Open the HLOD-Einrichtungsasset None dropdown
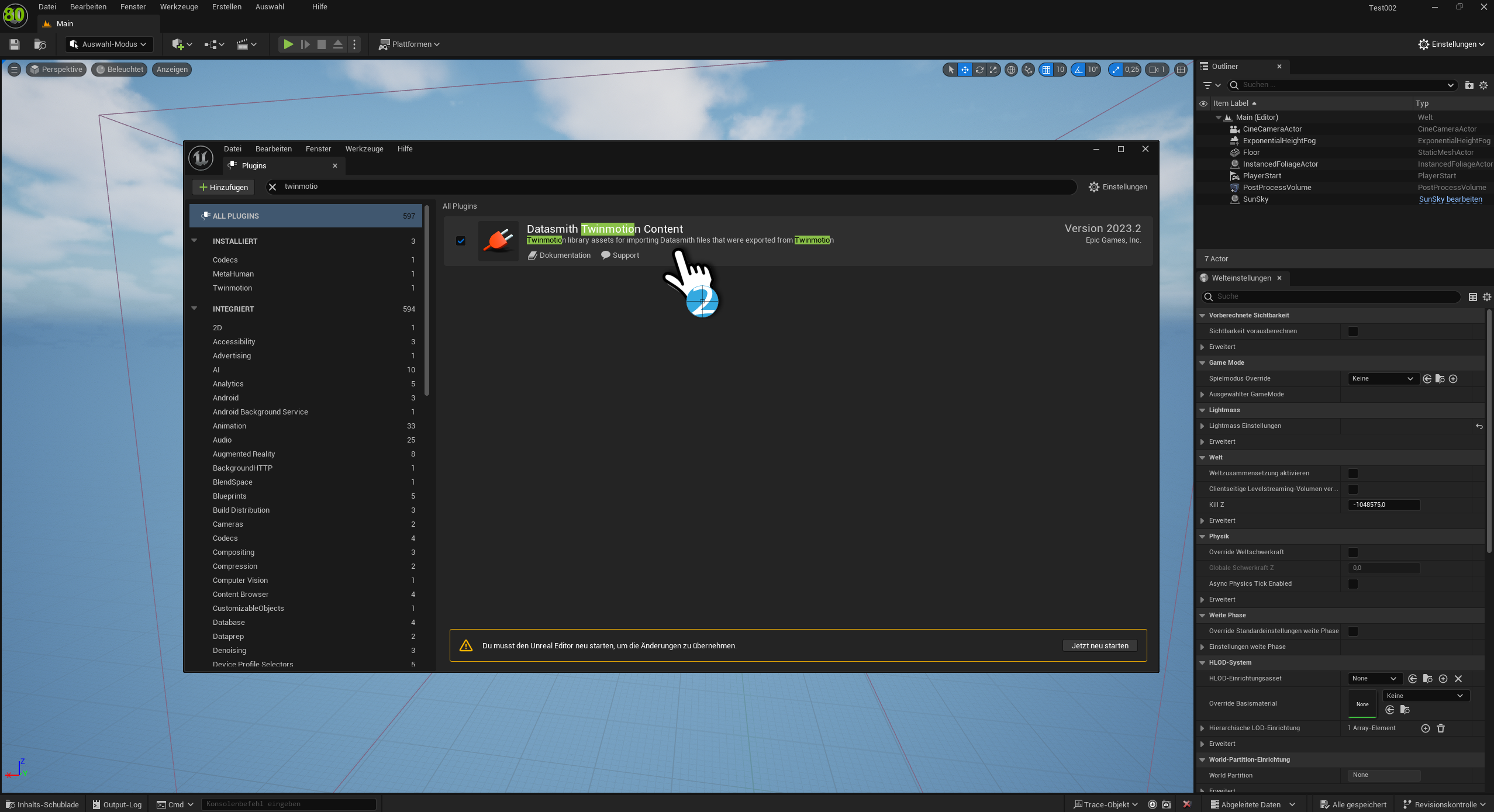 1374,679
